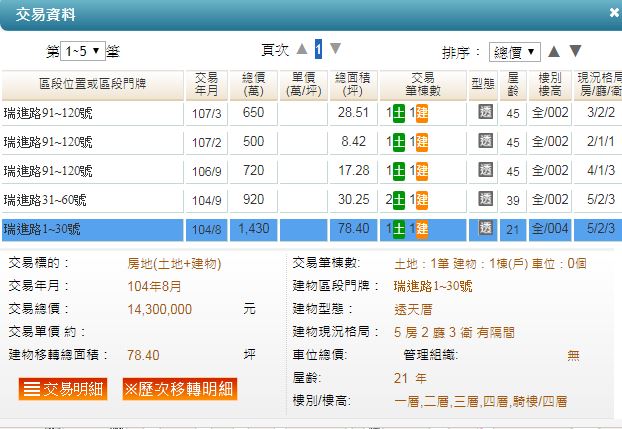
Task: Click green 土 icon in 104/9 row
Action: click(399, 200)
